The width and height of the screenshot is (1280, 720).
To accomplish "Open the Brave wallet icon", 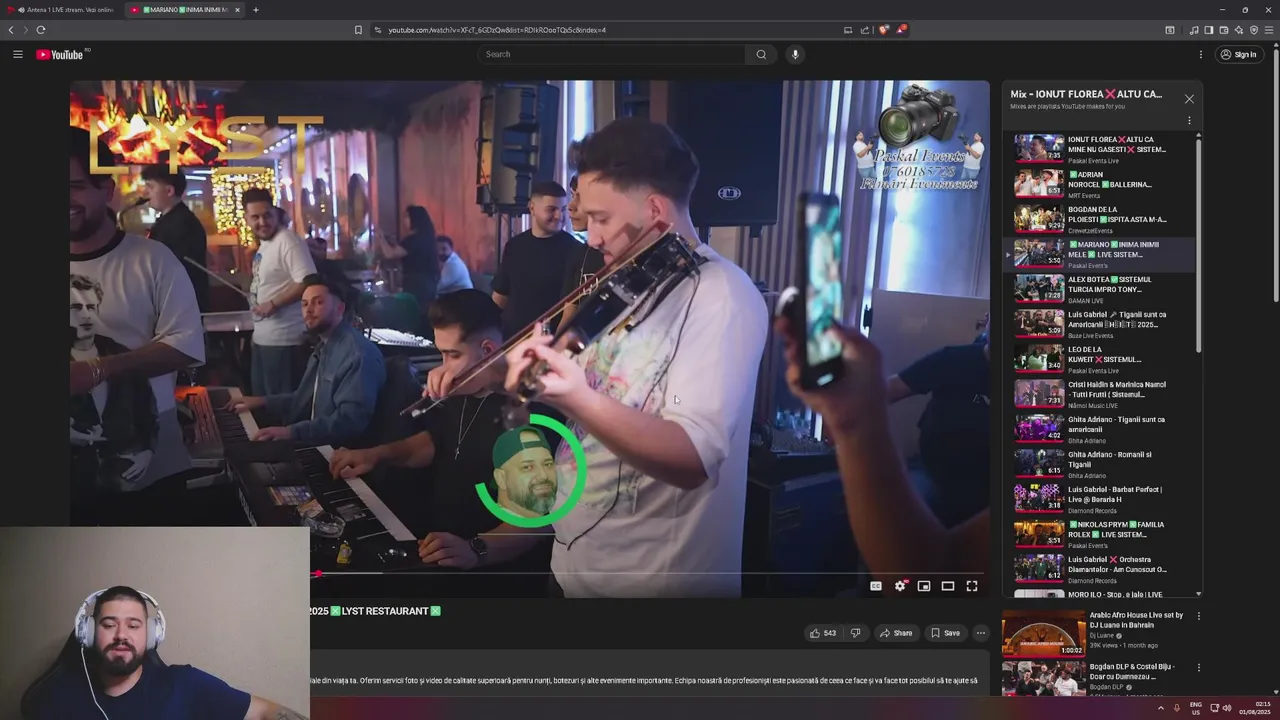I will [1223, 30].
